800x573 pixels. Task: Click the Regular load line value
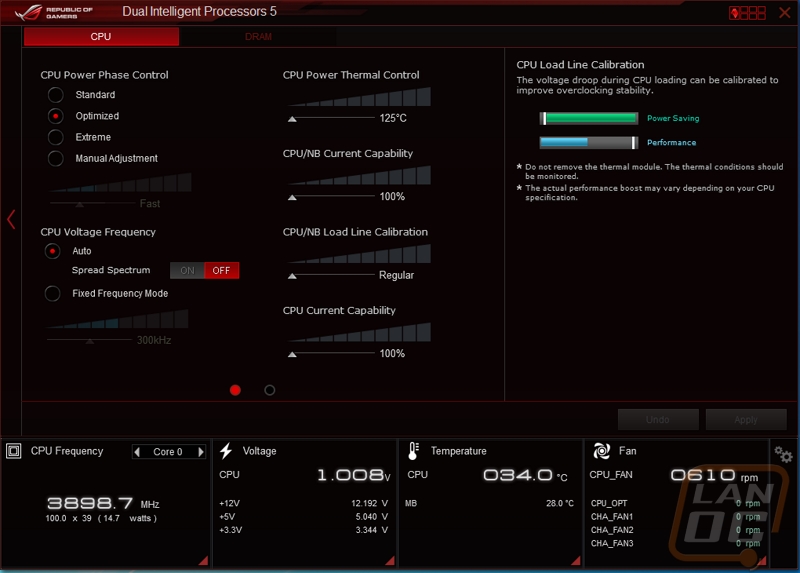[396, 276]
